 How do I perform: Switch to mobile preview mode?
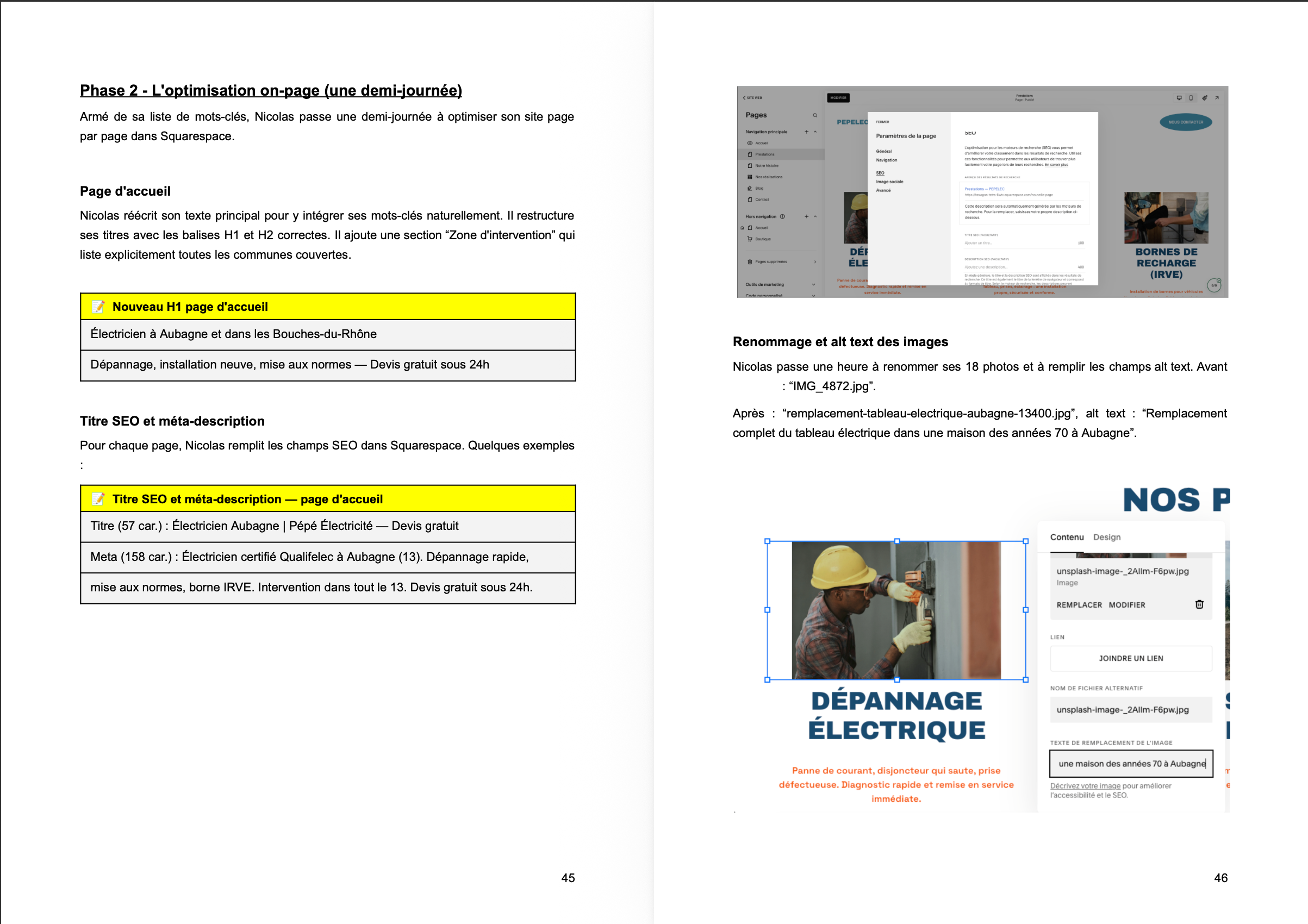click(1192, 98)
